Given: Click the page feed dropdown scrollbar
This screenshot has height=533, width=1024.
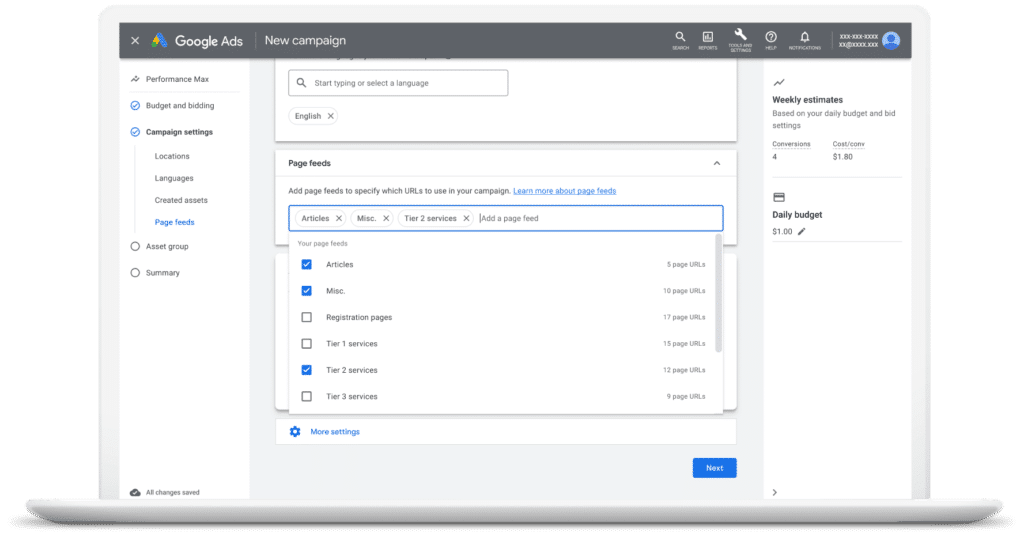Looking at the screenshot, I should pyautogui.click(x=719, y=294).
